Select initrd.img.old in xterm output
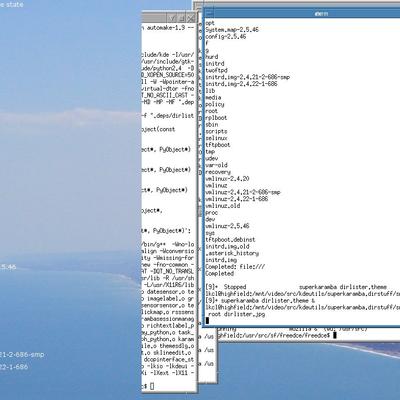 click(x=227, y=246)
